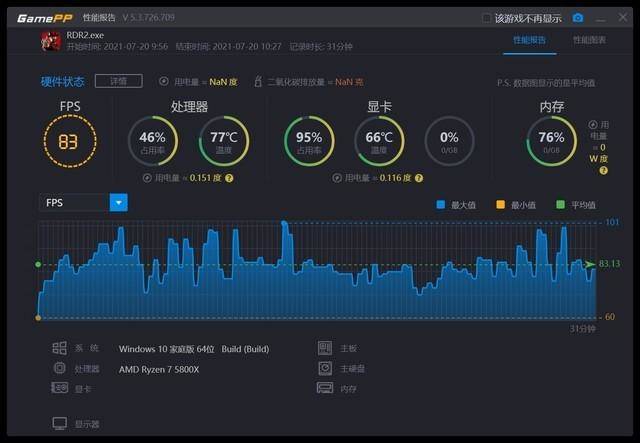The image size is (640, 443).
Task: Click the camera screenshot icon
Action: tap(578, 18)
